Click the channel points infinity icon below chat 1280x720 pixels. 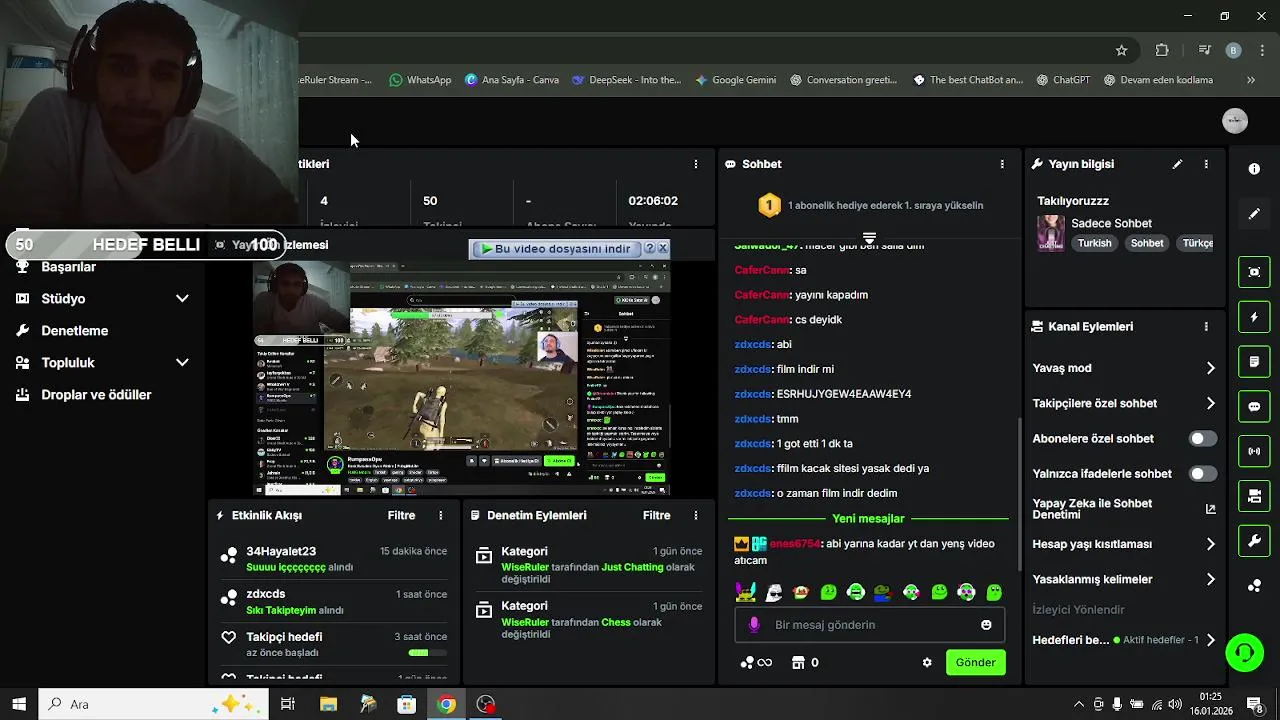tap(756, 663)
